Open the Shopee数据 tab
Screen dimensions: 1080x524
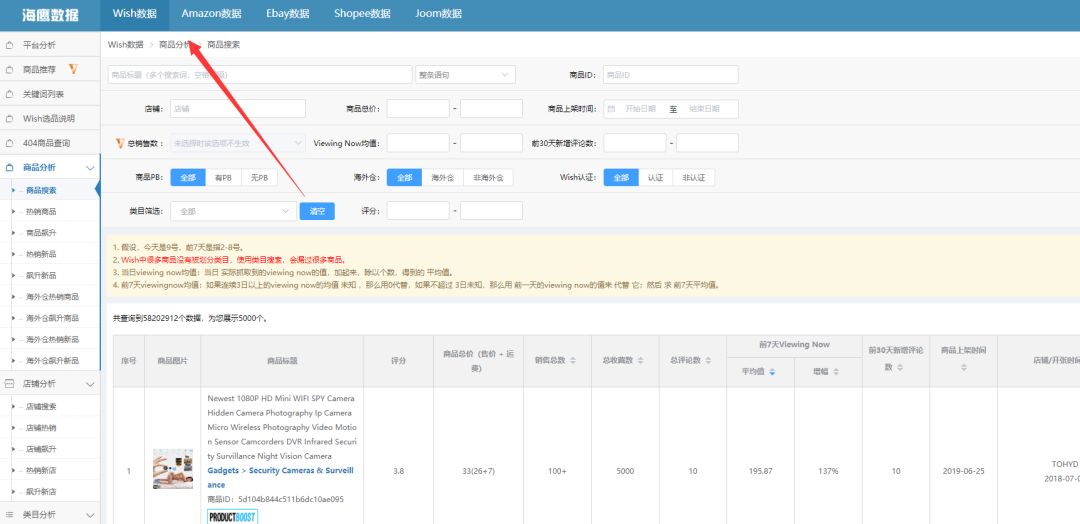coord(362,14)
